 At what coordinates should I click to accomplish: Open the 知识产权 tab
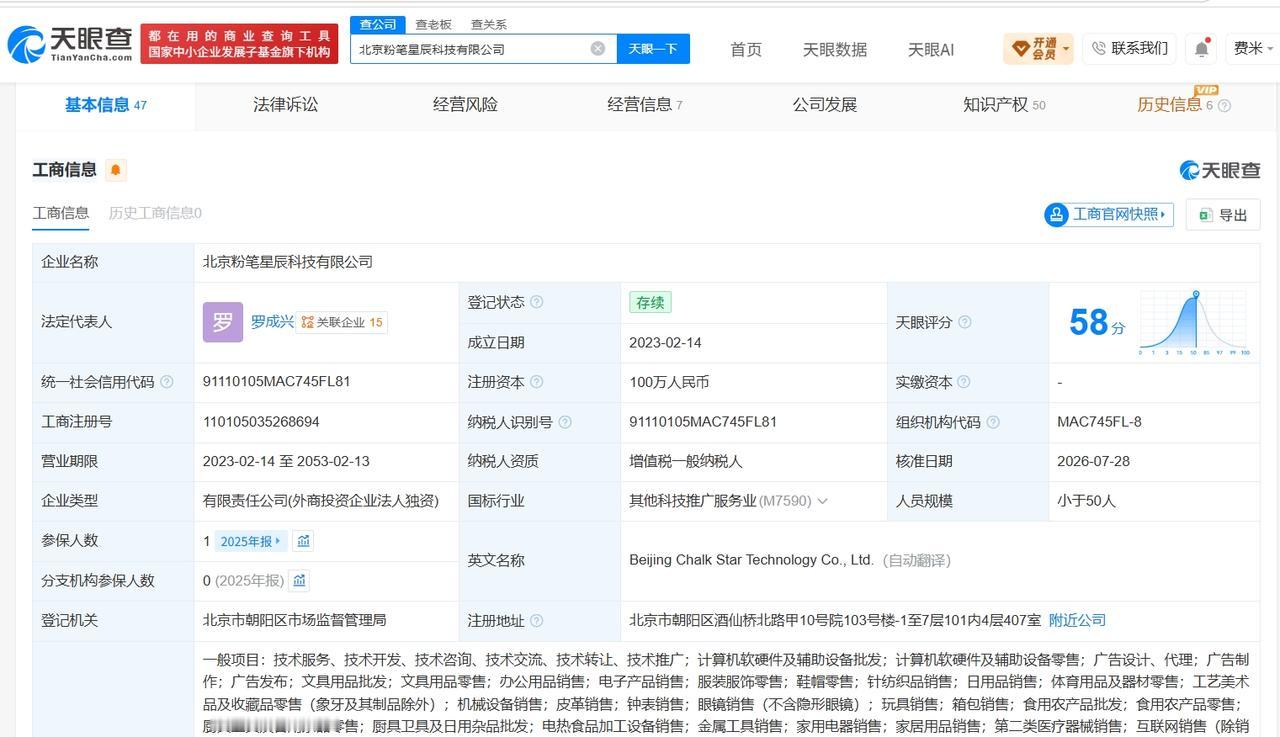1004,104
